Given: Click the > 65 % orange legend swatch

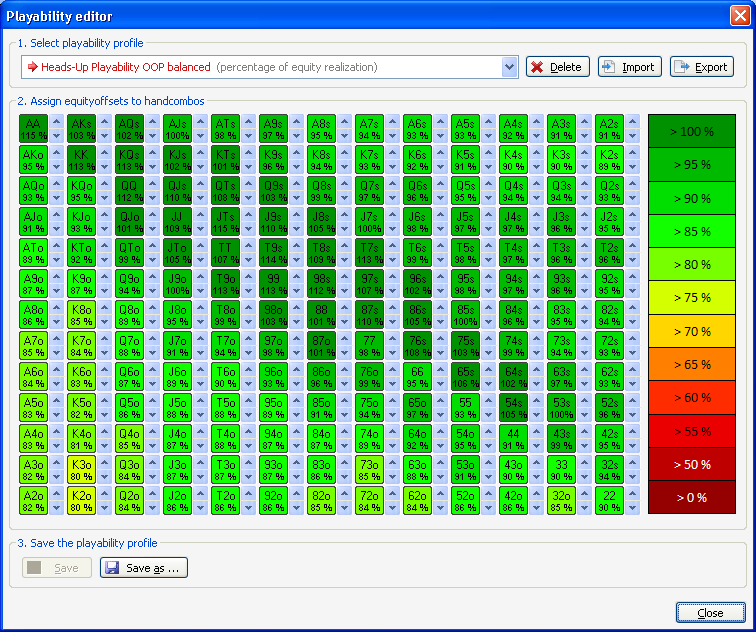Looking at the screenshot, I should [692, 364].
